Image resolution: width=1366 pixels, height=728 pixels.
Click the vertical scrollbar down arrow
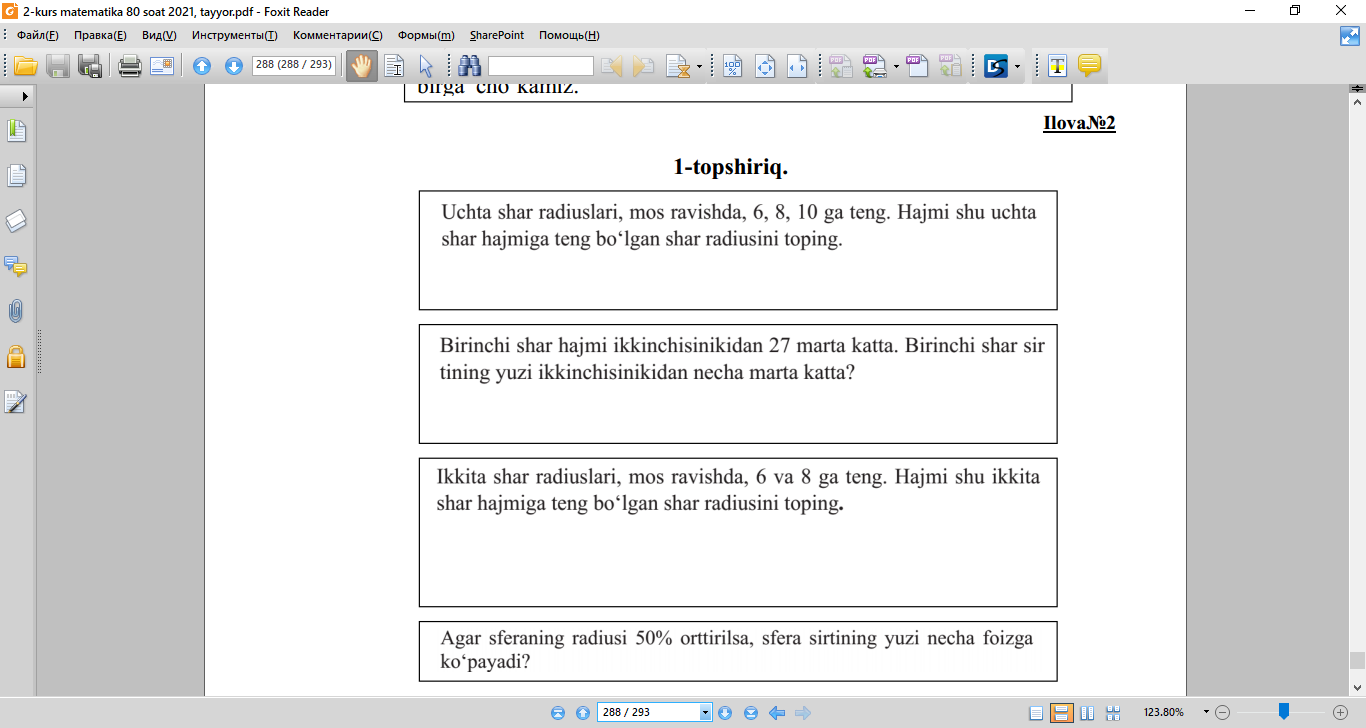tap(1357, 687)
